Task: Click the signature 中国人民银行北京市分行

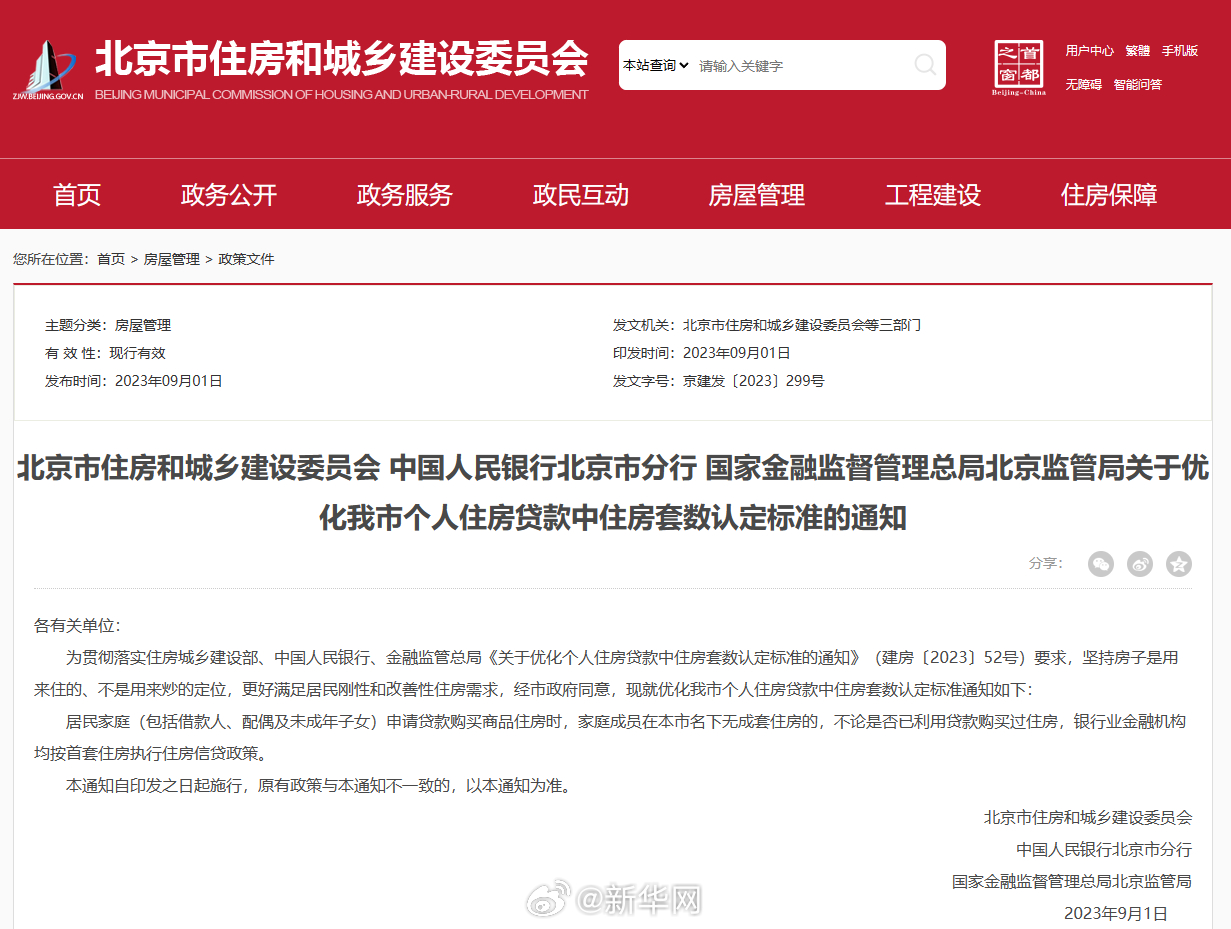Action: [1104, 850]
